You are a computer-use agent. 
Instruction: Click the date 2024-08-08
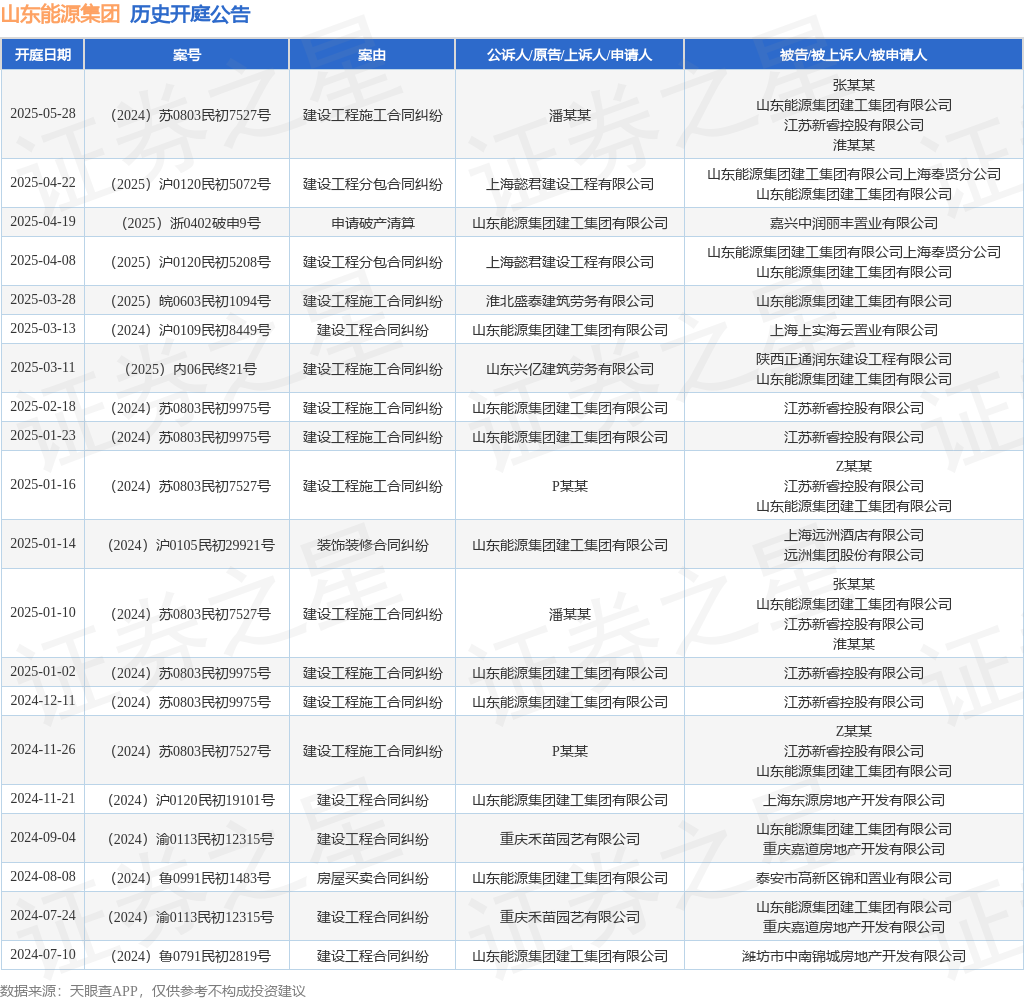pos(43,877)
